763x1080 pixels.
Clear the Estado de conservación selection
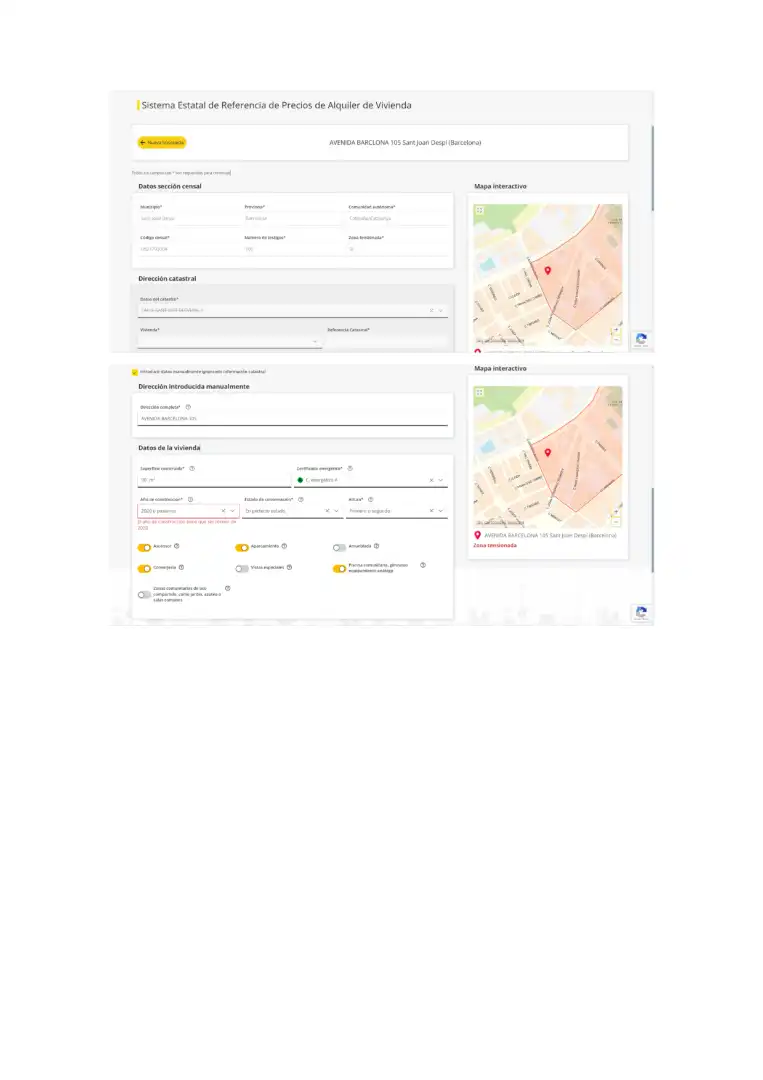pos(327,511)
